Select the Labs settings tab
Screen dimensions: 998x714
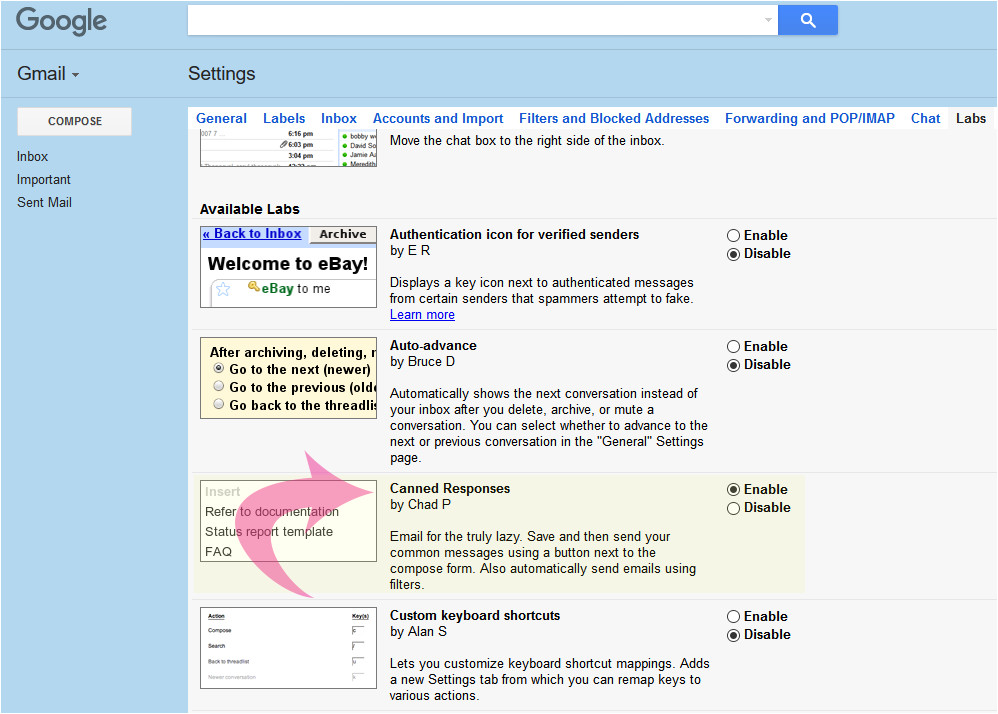point(971,118)
